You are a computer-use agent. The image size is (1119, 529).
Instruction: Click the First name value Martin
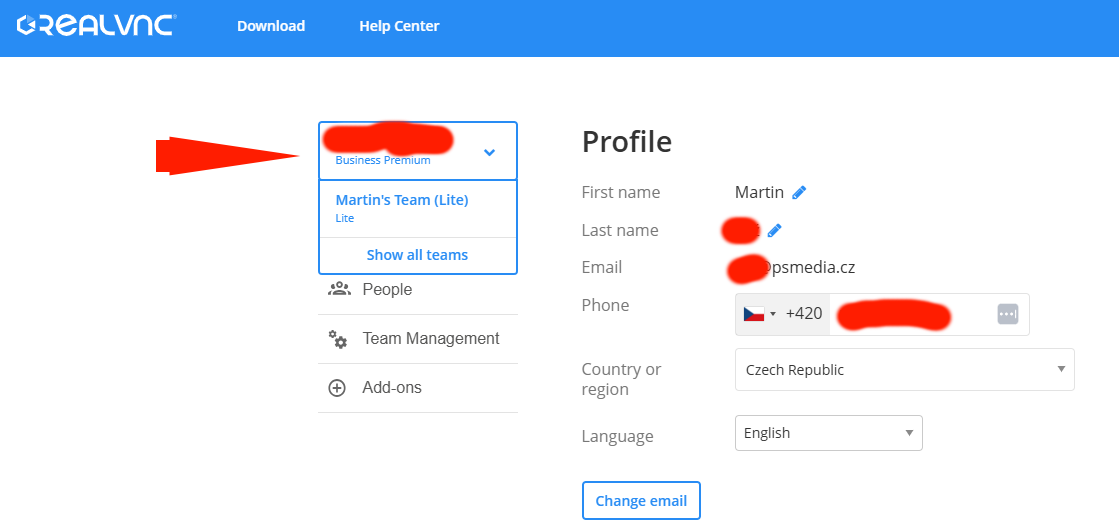click(x=759, y=192)
